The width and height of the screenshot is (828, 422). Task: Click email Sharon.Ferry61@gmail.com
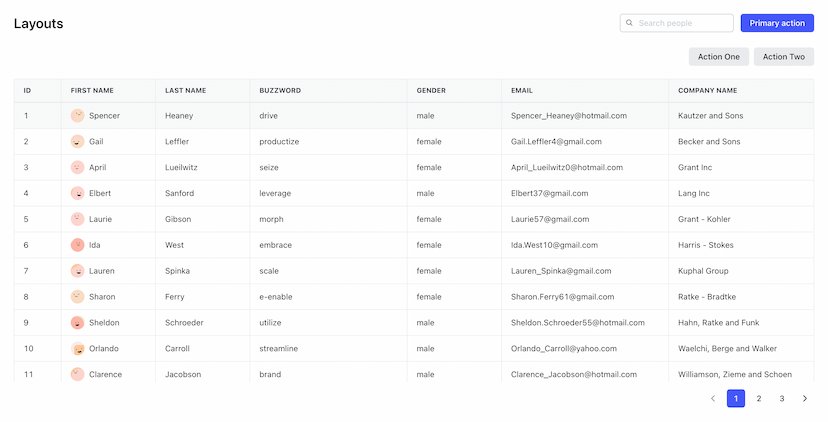(562, 297)
